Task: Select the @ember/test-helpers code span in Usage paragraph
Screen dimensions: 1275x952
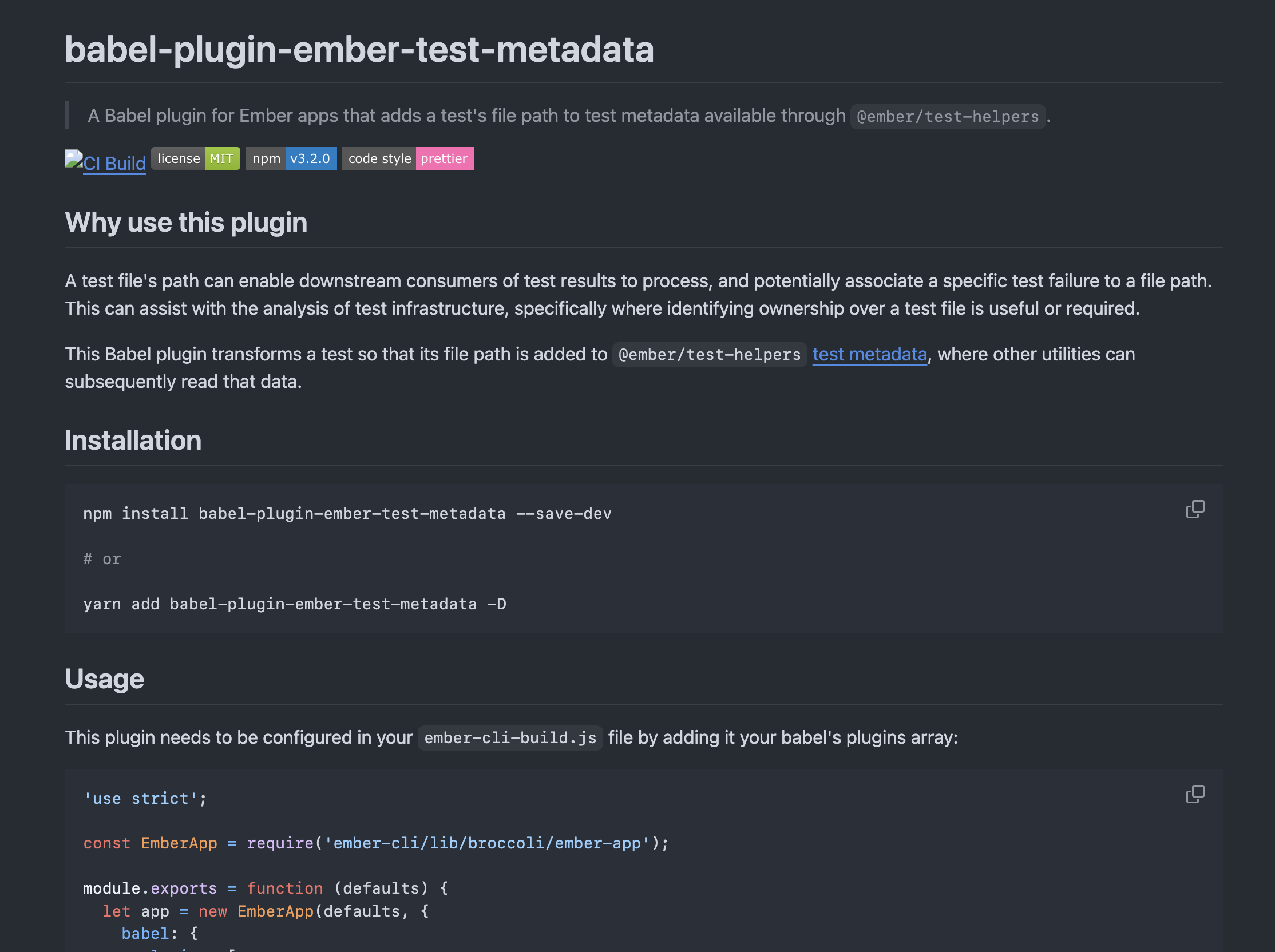Action: [709, 354]
